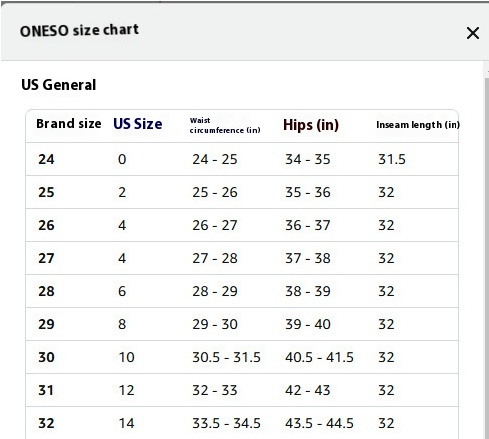This screenshot has height=439, width=489.
Task: Select the brand size 32 row
Action: pyautogui.click(x=242, y=423)
